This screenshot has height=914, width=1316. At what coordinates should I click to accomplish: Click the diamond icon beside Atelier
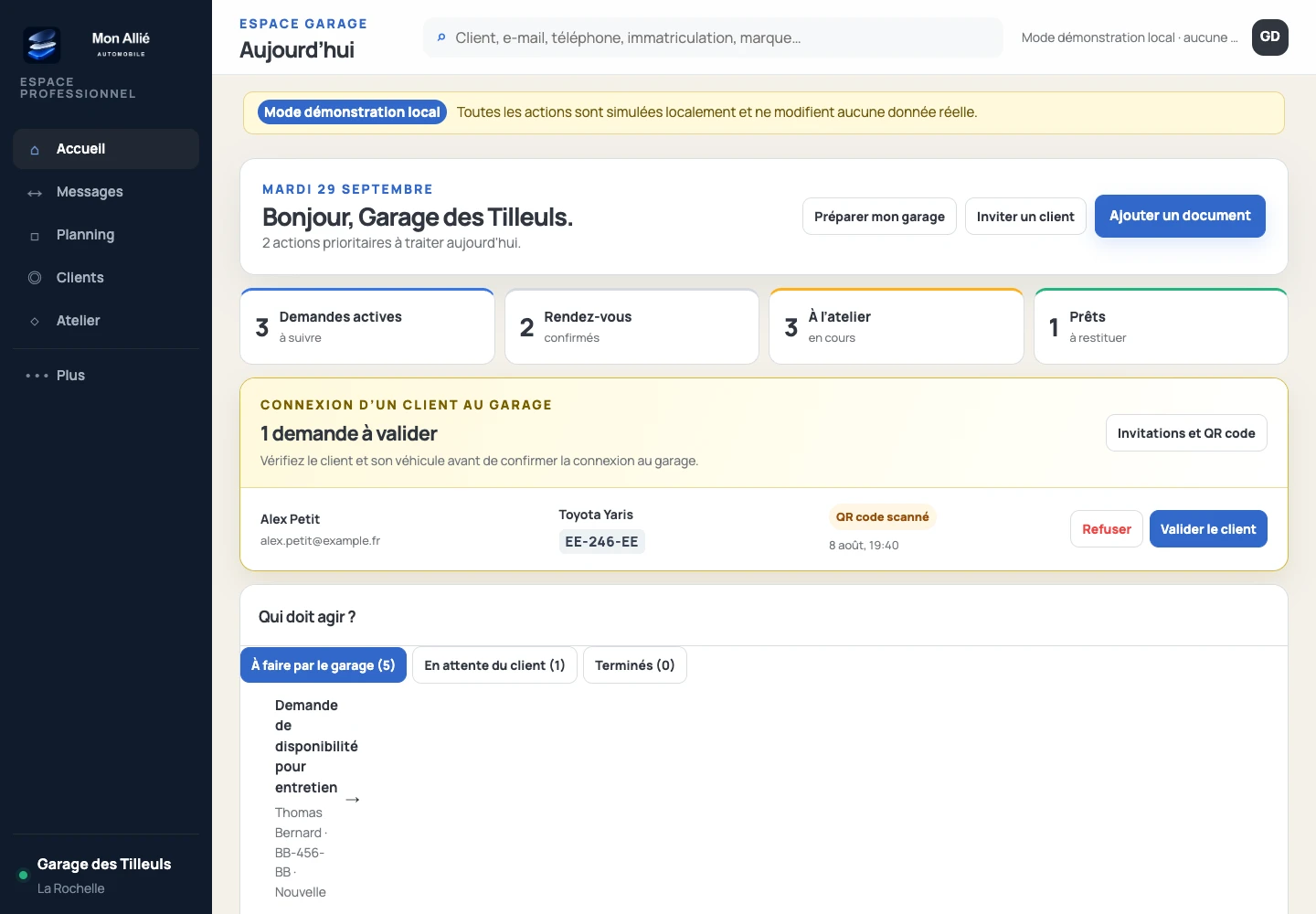coord(35,321)
